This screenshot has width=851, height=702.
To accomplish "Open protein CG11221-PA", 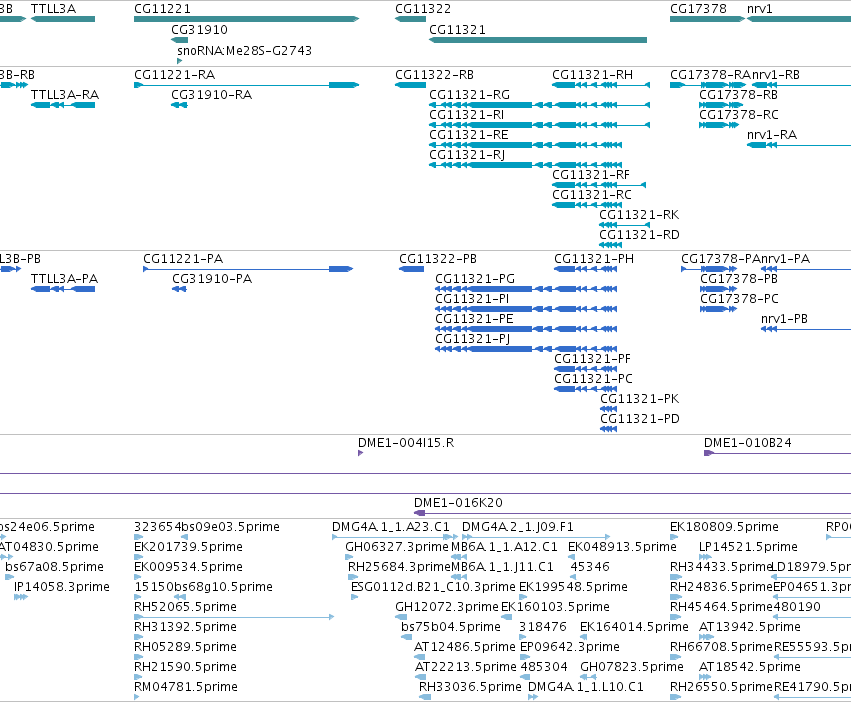I will point(183,258).
